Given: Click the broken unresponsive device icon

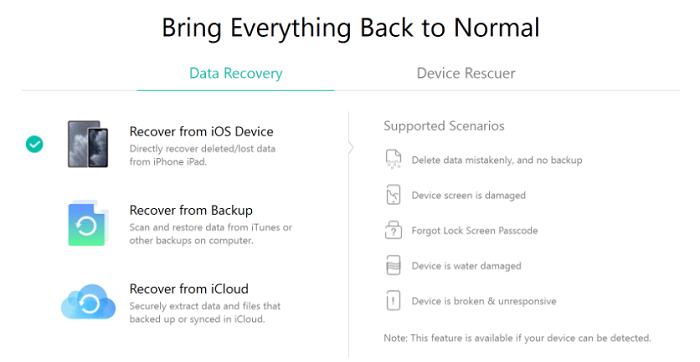Looking at the screenshot, I should [x=393, y=301].
